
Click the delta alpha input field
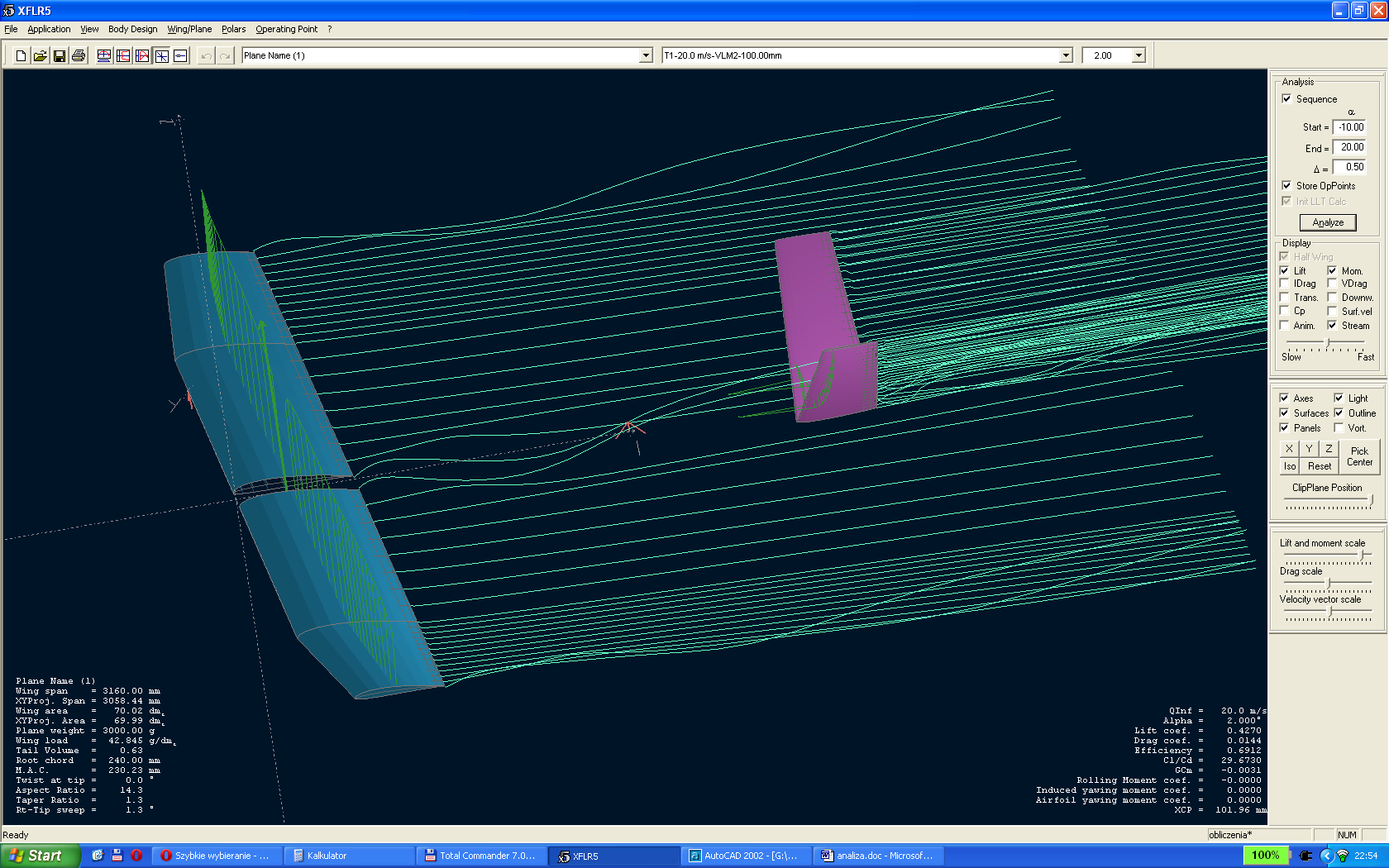point(1349,167)
